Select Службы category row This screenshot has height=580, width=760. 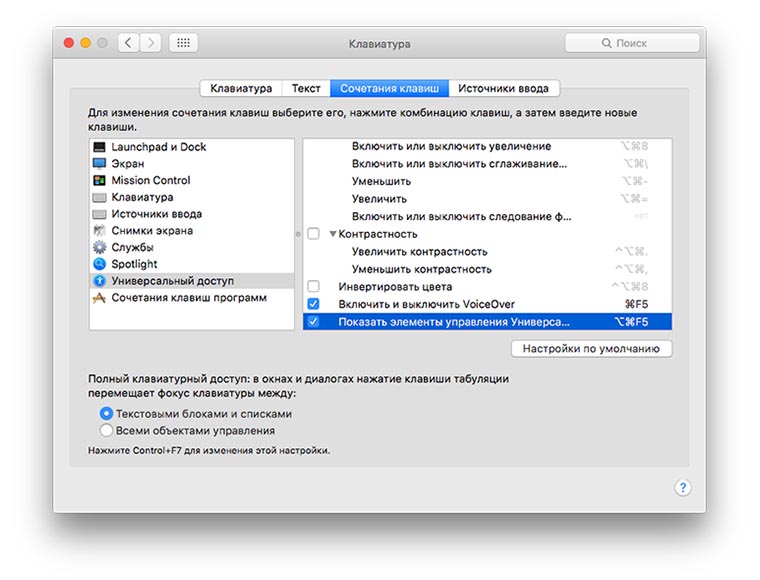coord(192,247)
